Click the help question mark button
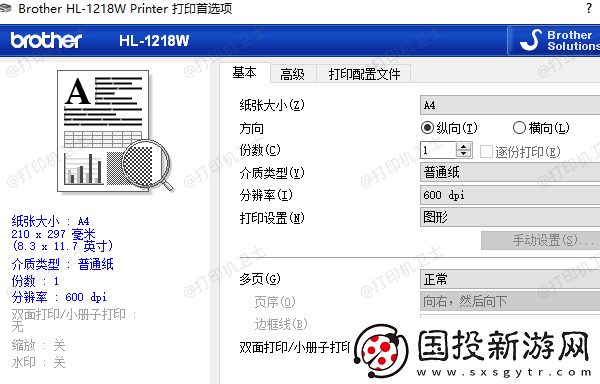This screenshot has width=600, height=384. click(x=589, y=8)
